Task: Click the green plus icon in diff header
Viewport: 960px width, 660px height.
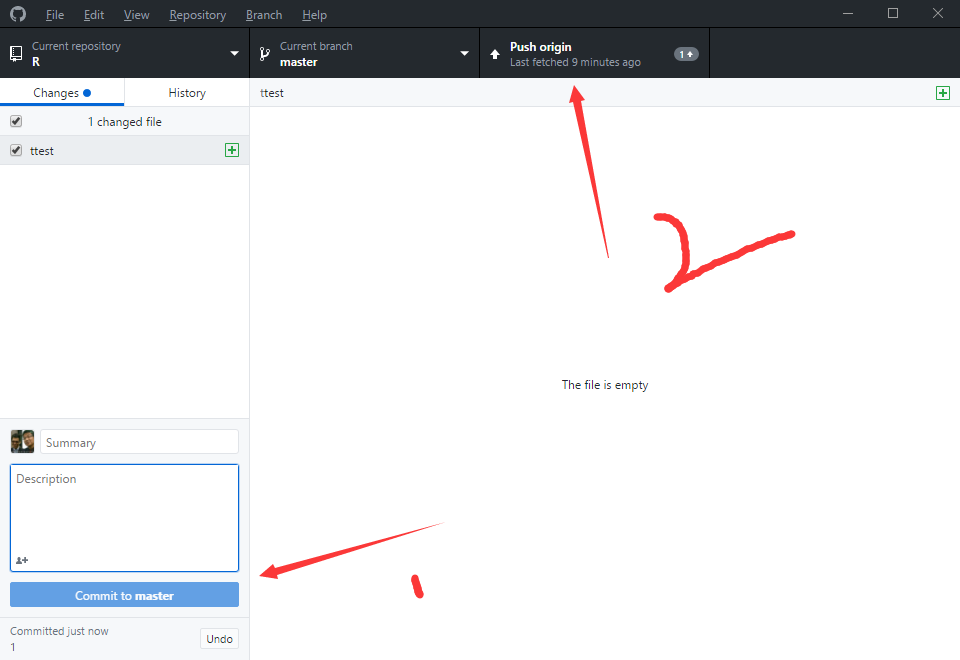Action: click(942, 92)
